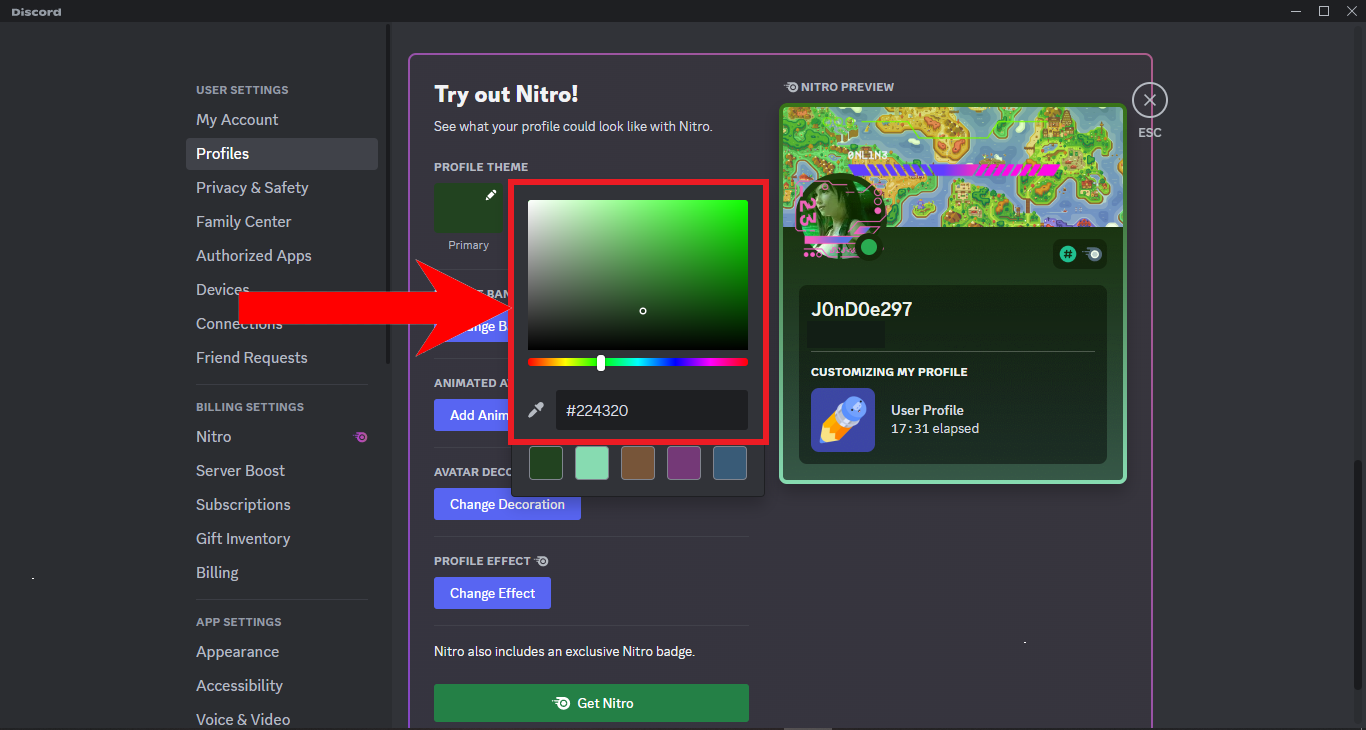Close settings with the ESC circle button
Screen dimensions: 1366x730
tap(1150, 100)
